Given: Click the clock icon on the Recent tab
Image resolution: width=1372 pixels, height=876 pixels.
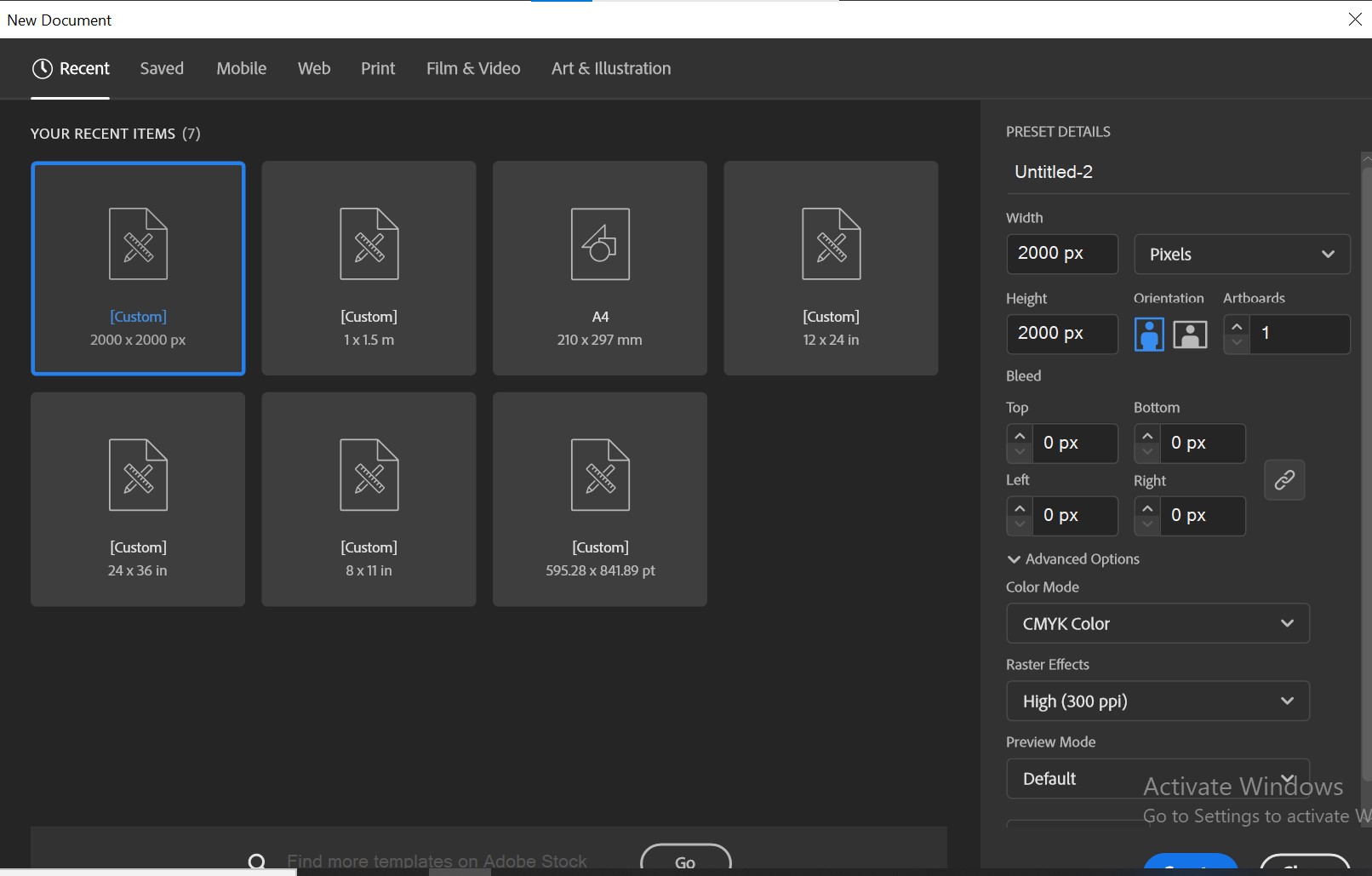Looking at the screenshot, I should pyautogui.click(x=43, y=68).
